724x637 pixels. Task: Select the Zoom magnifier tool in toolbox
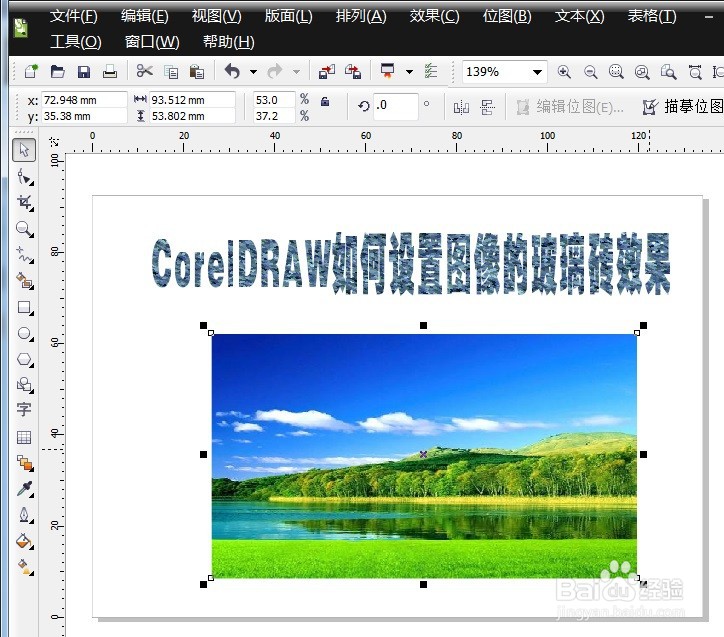tap(24, 229)
